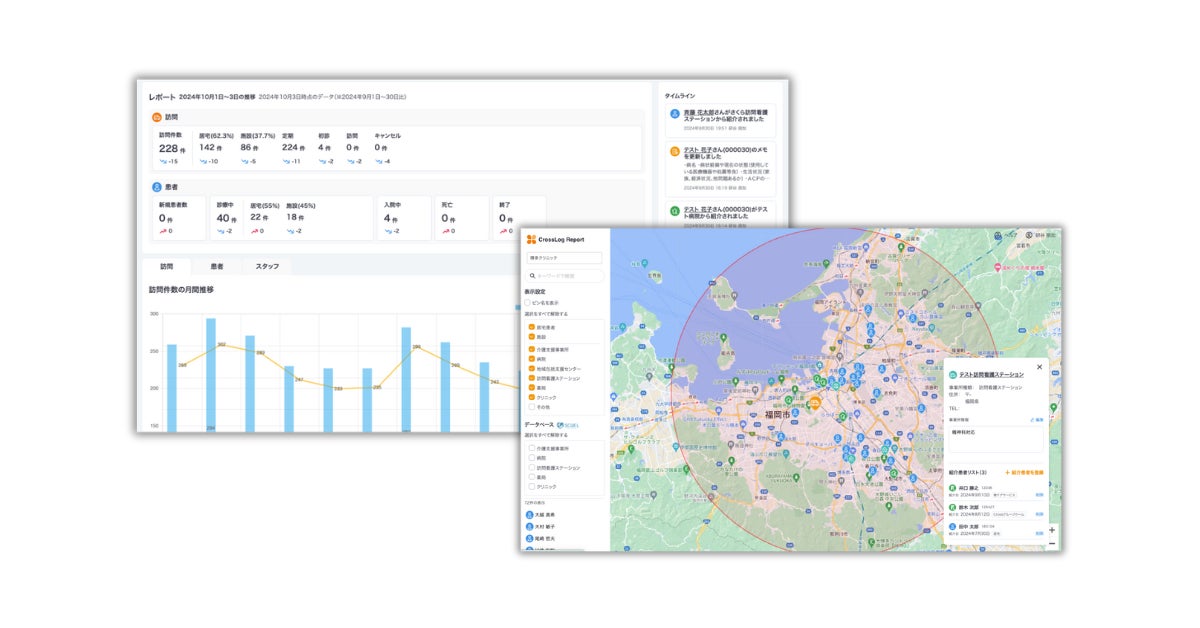
Task: Click the orange clinic marker on map
Action: tap(815, 404)
